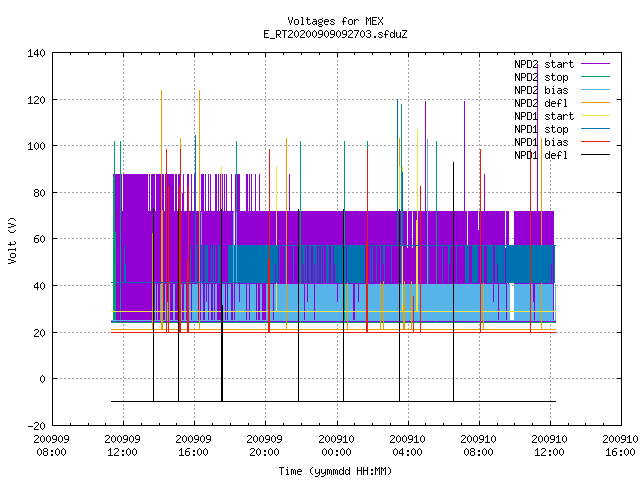Click the 80 y-axis tick label

(x=39, y=193)
